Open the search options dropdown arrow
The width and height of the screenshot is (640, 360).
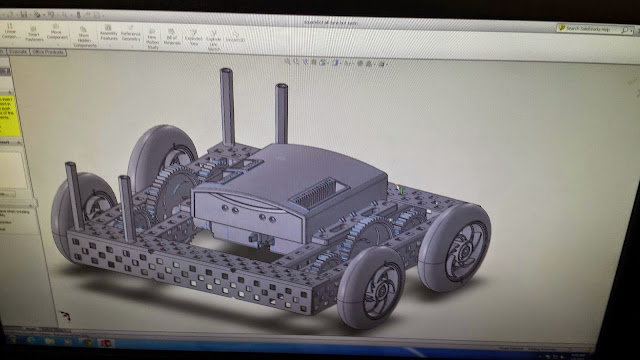[631, 31]
